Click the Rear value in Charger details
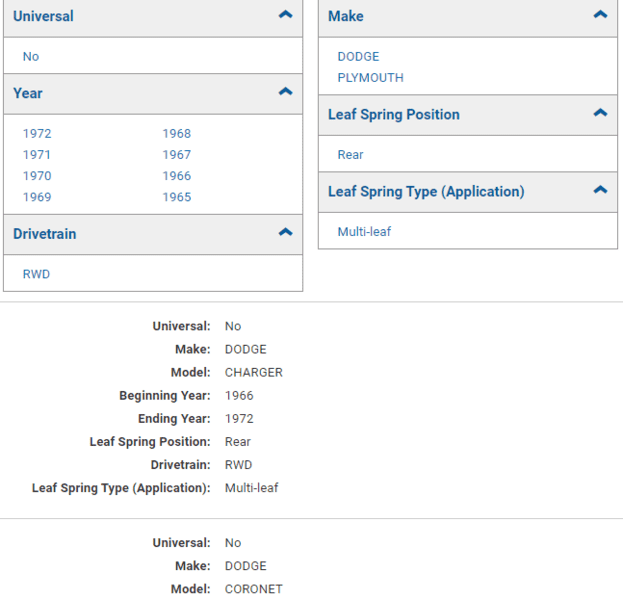The image size is (623, 600). 238,441
